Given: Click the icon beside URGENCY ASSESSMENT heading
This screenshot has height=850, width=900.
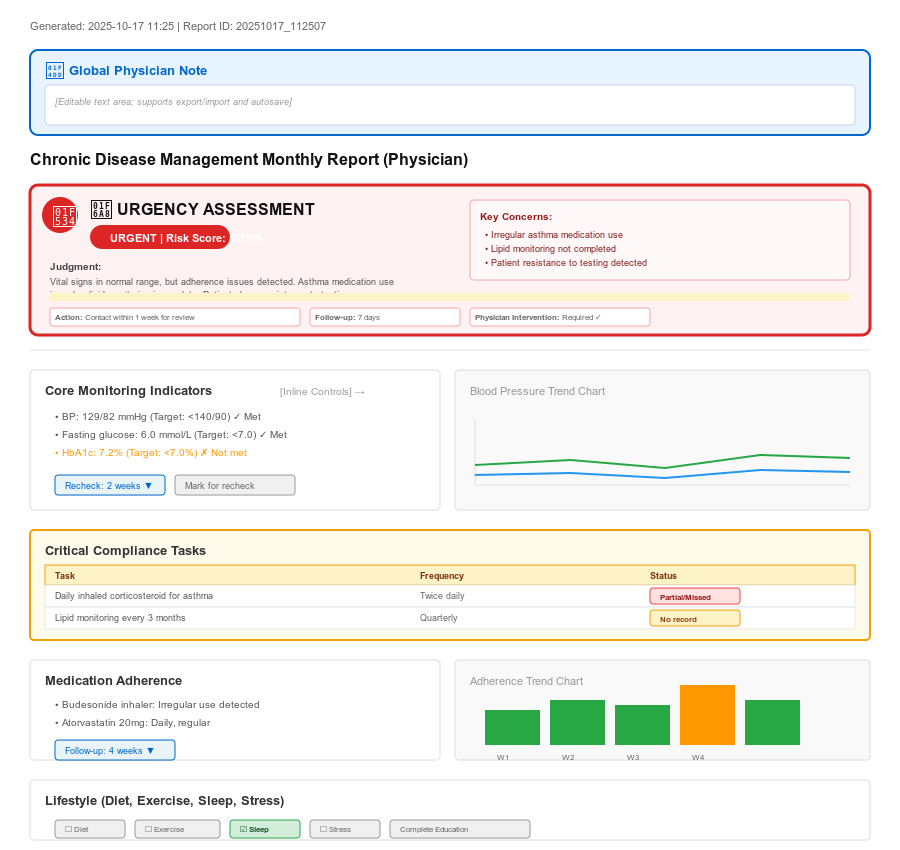Looking at the screenshot, I should pos(101,209).
